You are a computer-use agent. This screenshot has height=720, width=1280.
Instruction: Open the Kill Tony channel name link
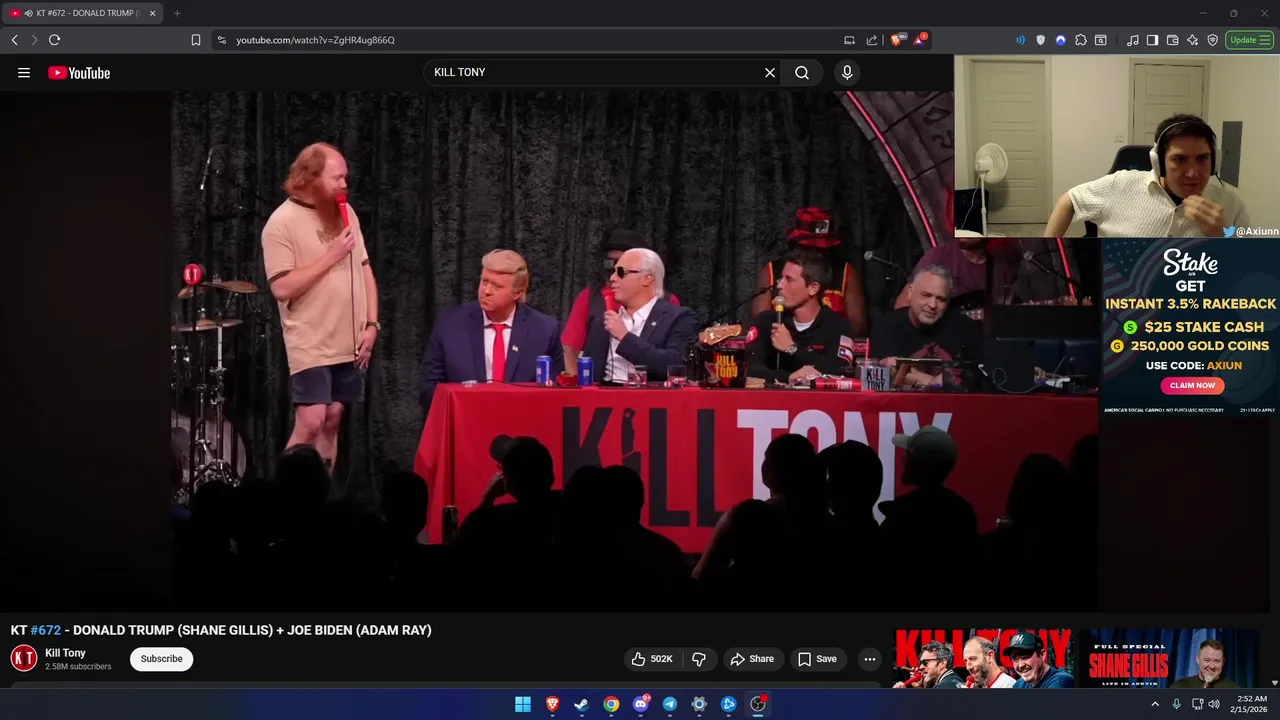point(65,653)
